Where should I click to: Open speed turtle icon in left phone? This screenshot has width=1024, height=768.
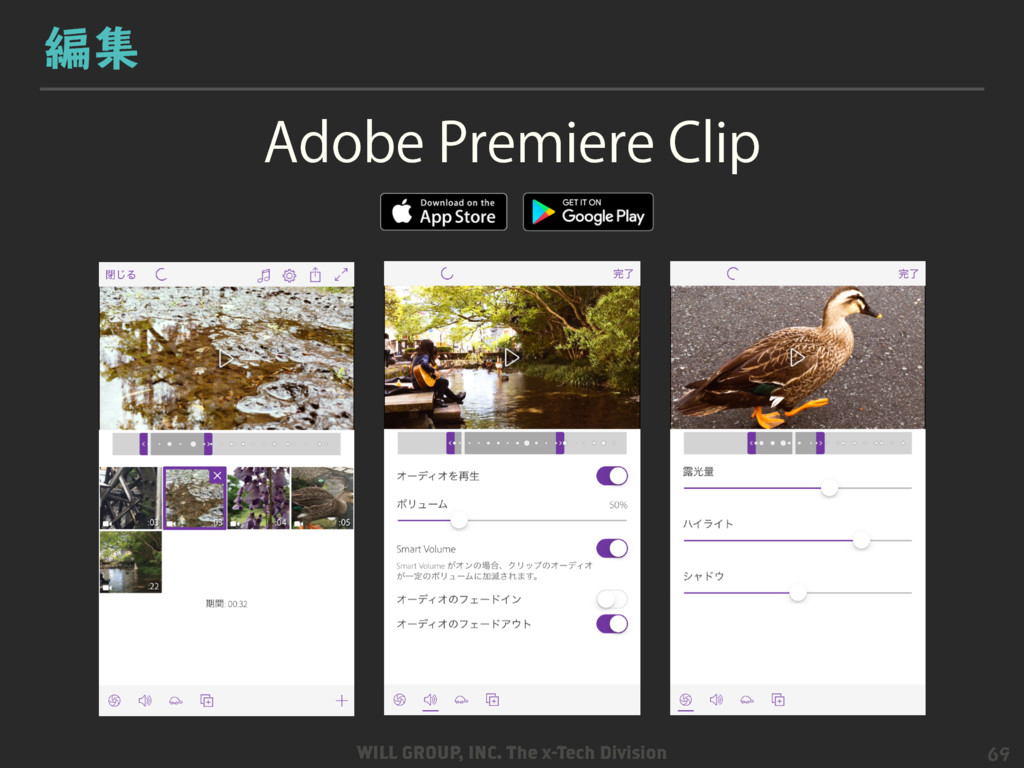pos(176,701)
